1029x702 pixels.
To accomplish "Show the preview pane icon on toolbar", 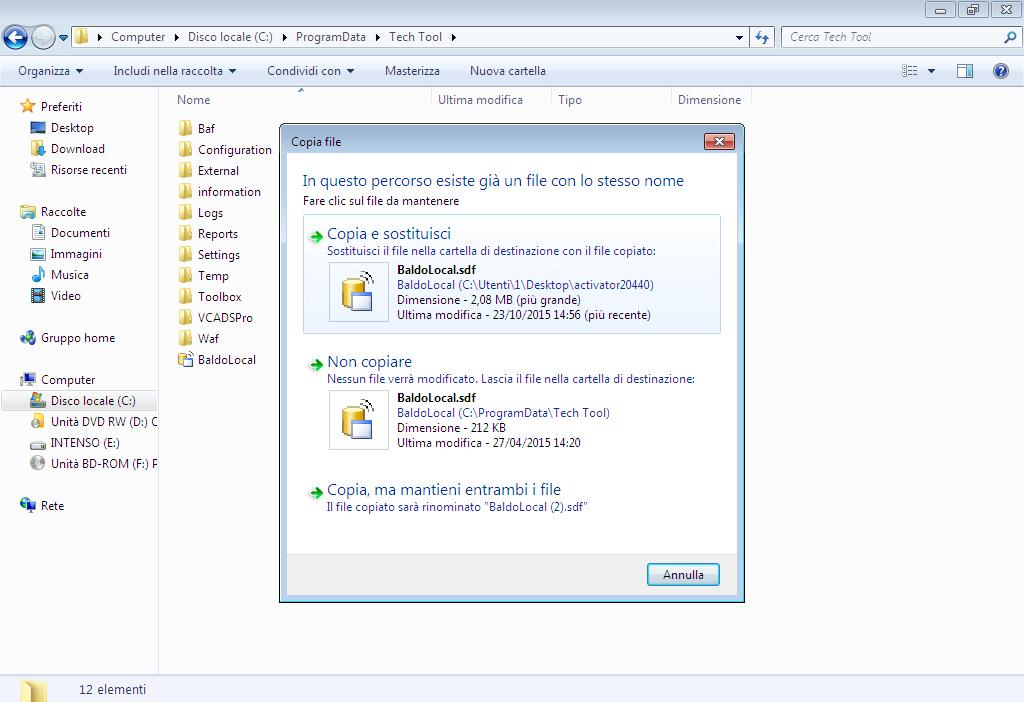I will (966, 71).
